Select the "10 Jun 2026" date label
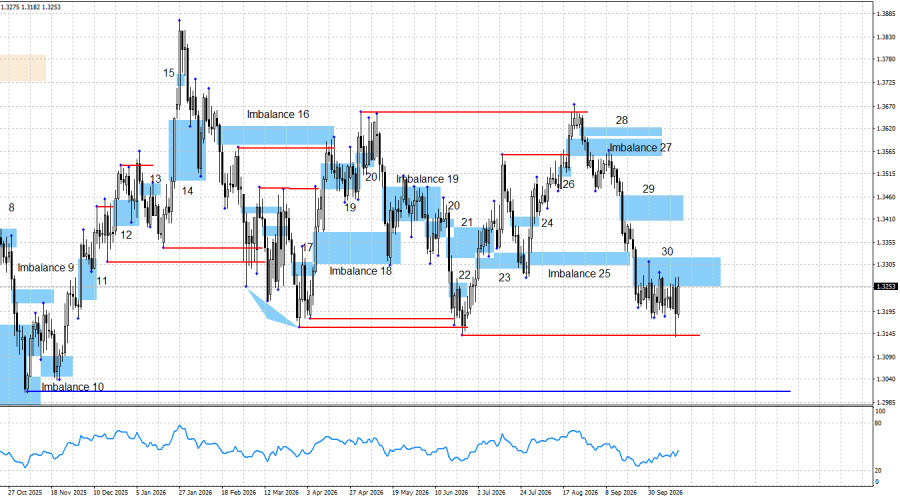 (x=452, y=493)
